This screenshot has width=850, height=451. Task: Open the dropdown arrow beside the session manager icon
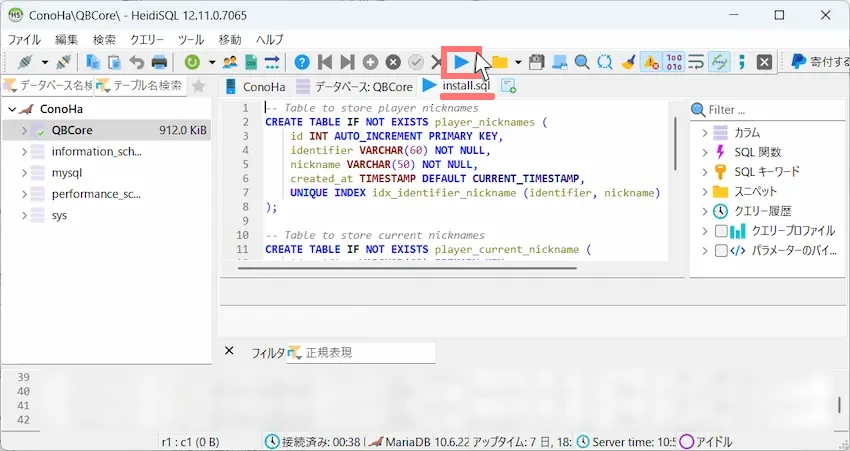tap(45, 62)
